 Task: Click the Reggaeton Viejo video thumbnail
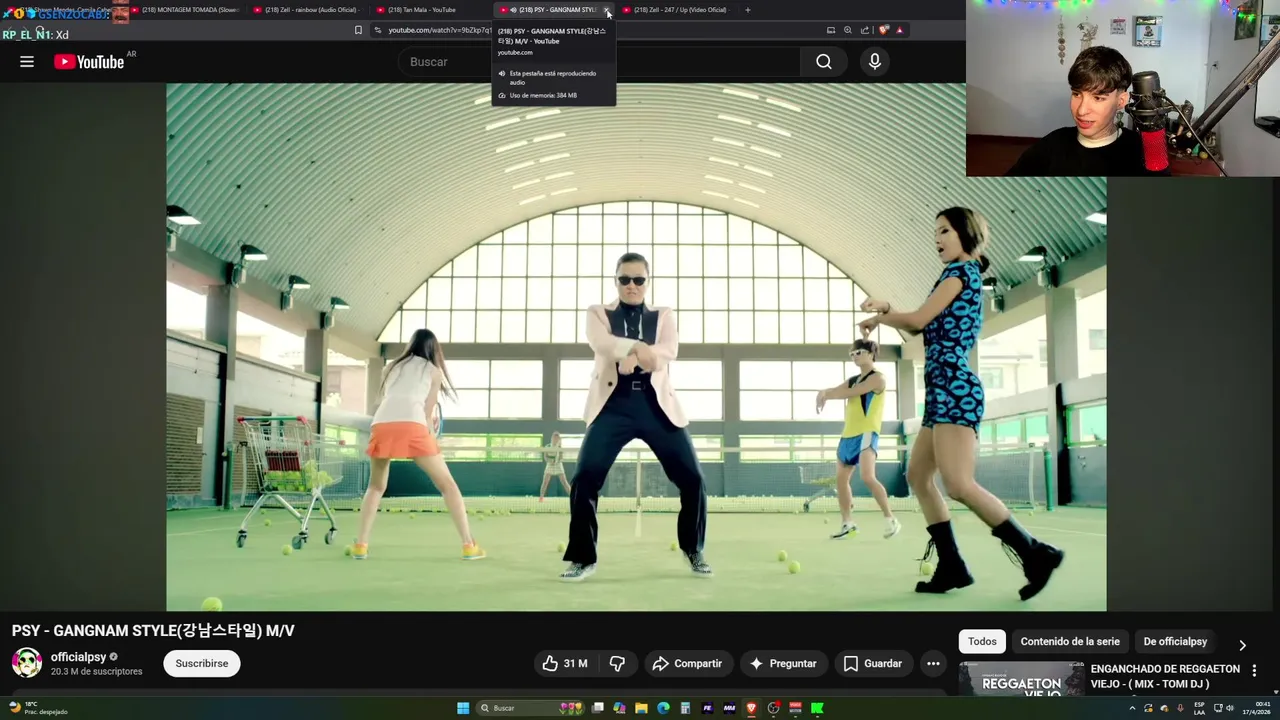(x=1021, y=680)
